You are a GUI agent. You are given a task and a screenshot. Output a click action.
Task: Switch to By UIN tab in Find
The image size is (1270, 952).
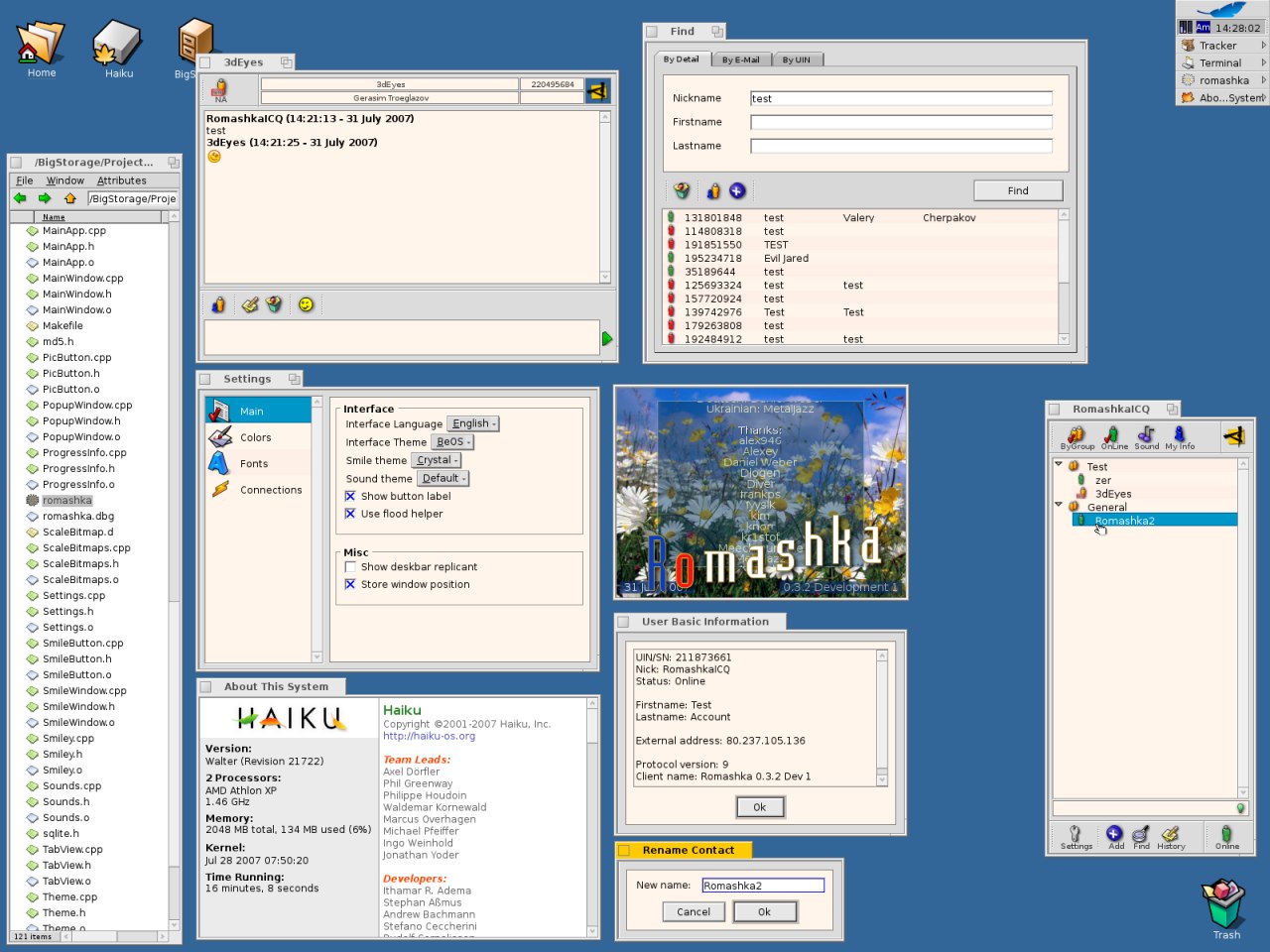coord(796,59)
